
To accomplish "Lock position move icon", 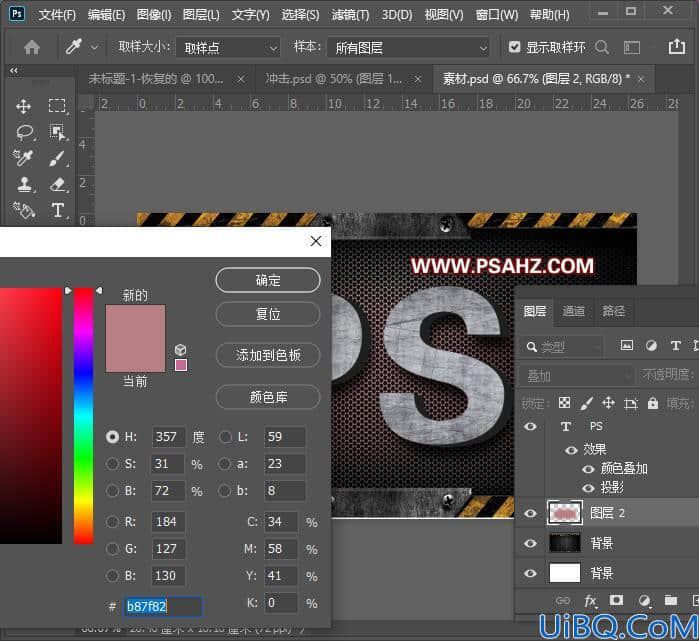I will point(609,403).
